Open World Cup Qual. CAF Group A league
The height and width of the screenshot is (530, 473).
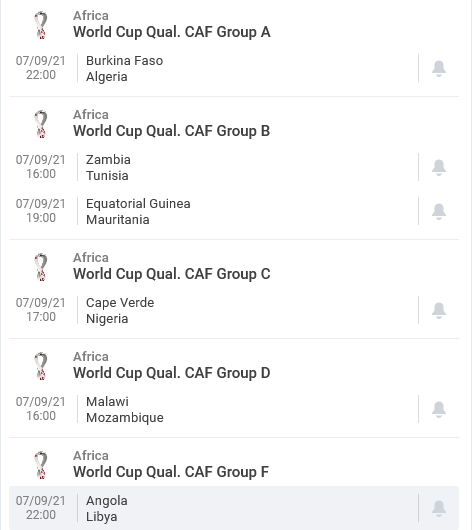click(x=172, y=32)
